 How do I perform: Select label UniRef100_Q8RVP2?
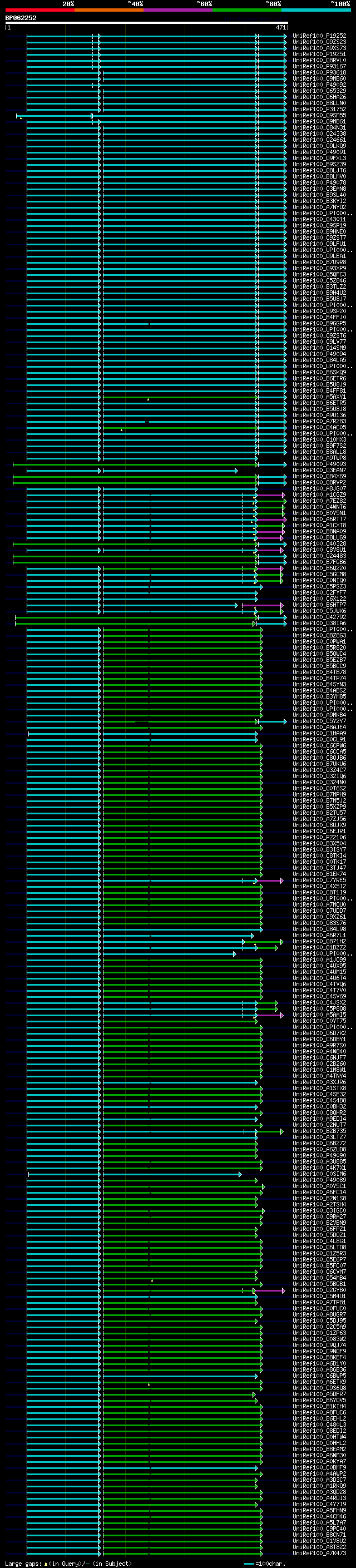tap(319, 483)
